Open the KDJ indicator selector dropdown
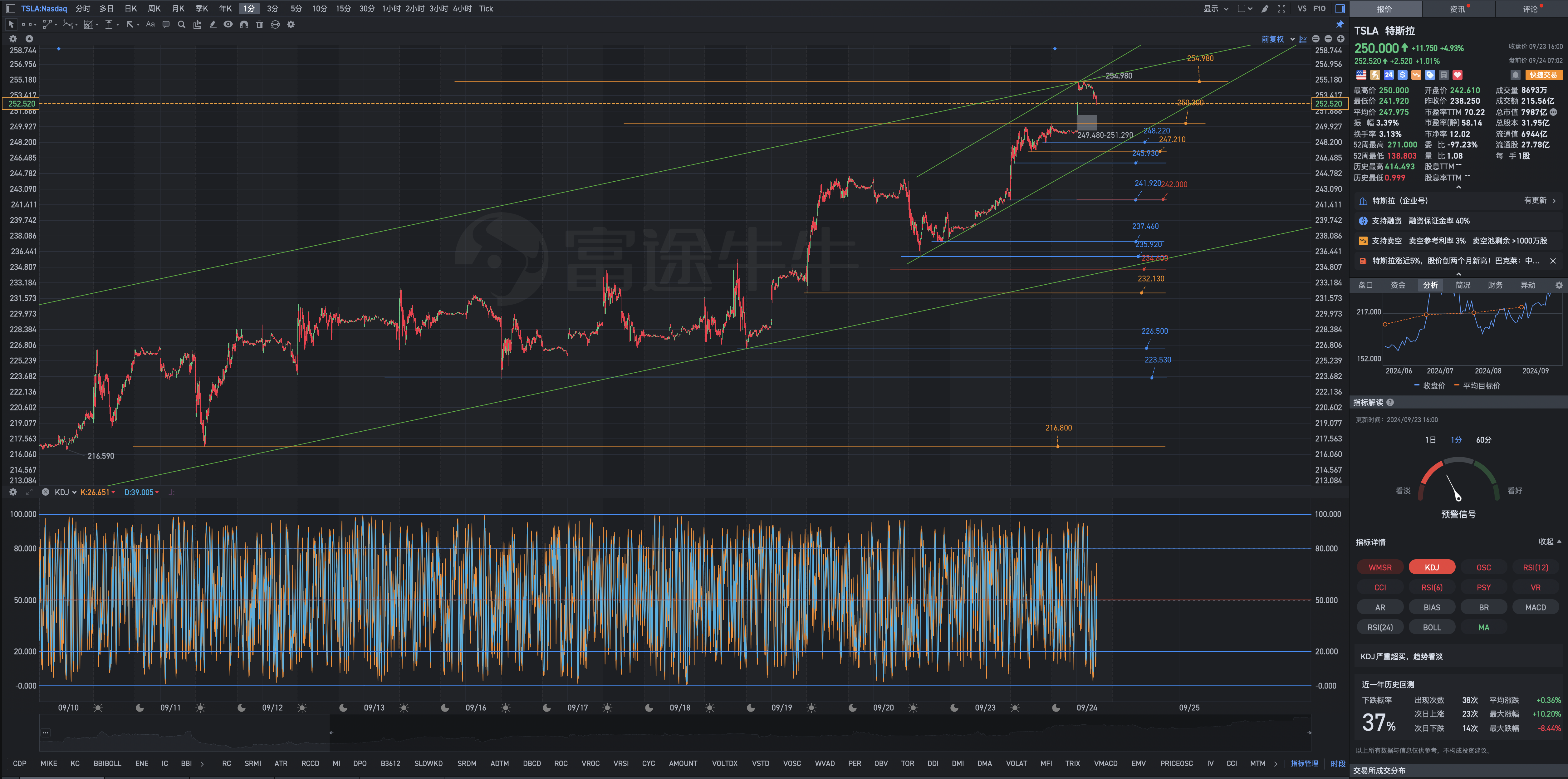Viewport: 1568px width, 779px height. (x=65, y=492)
